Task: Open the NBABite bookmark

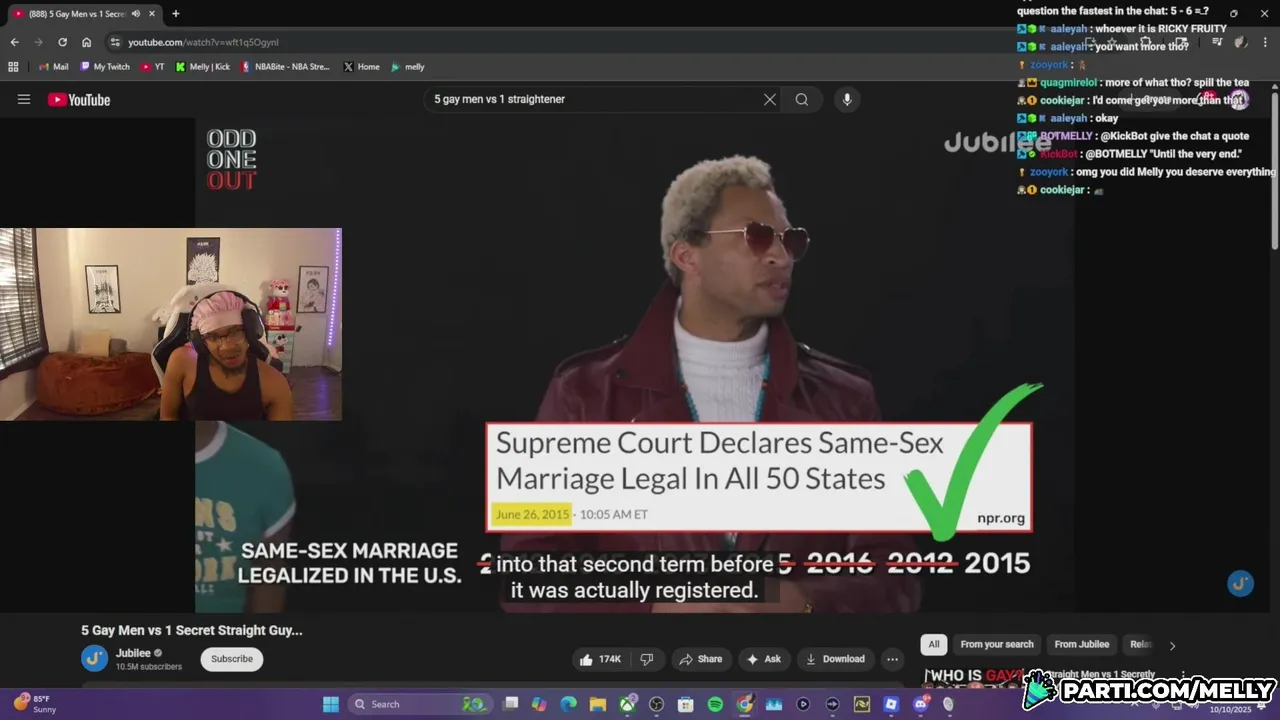Action: click(x=286, y=67)
